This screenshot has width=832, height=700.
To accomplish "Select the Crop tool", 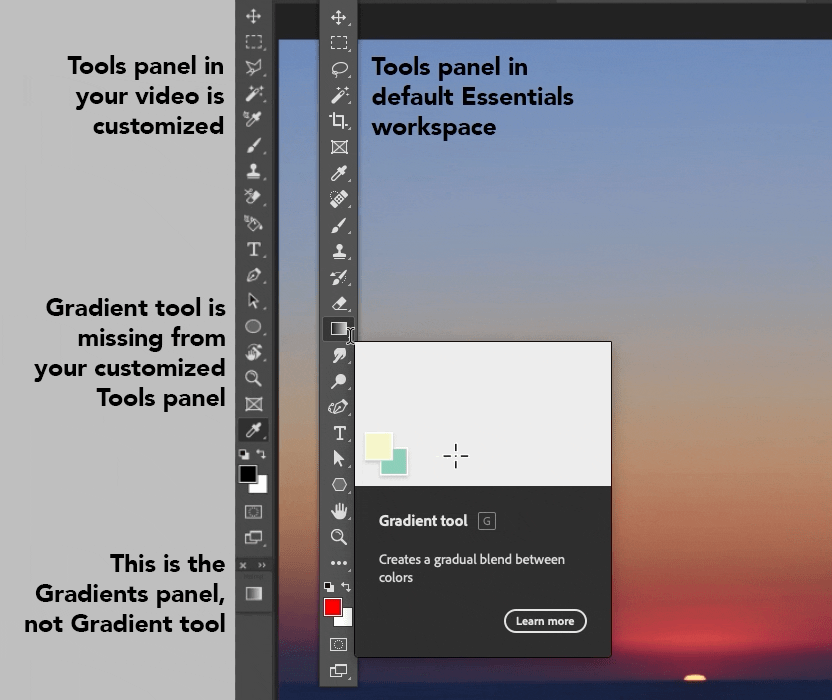I will 339,120.
